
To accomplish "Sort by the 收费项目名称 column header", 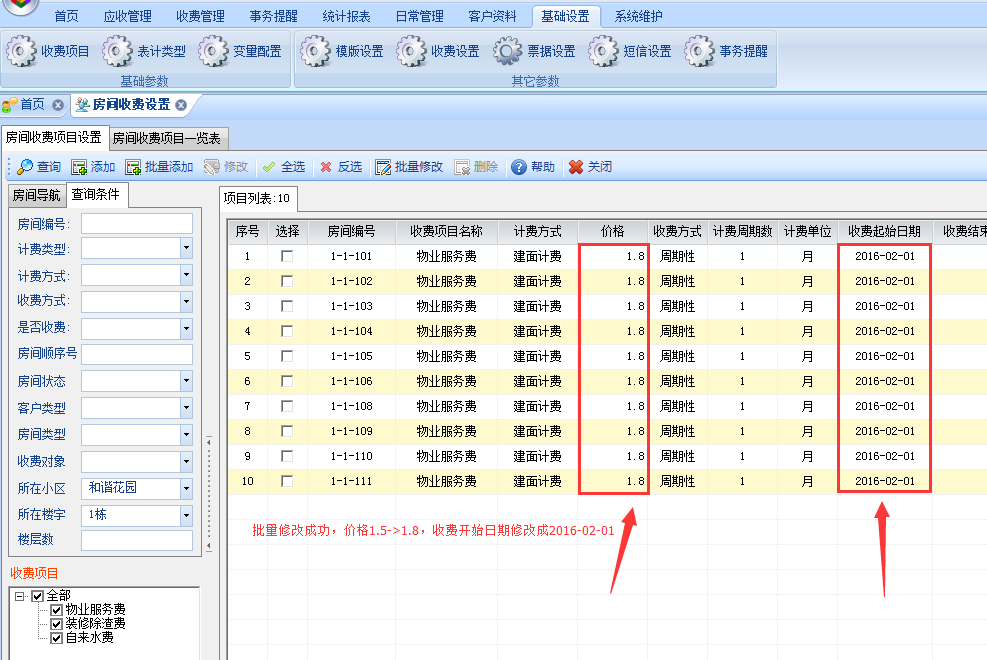I will pos(446,232).
